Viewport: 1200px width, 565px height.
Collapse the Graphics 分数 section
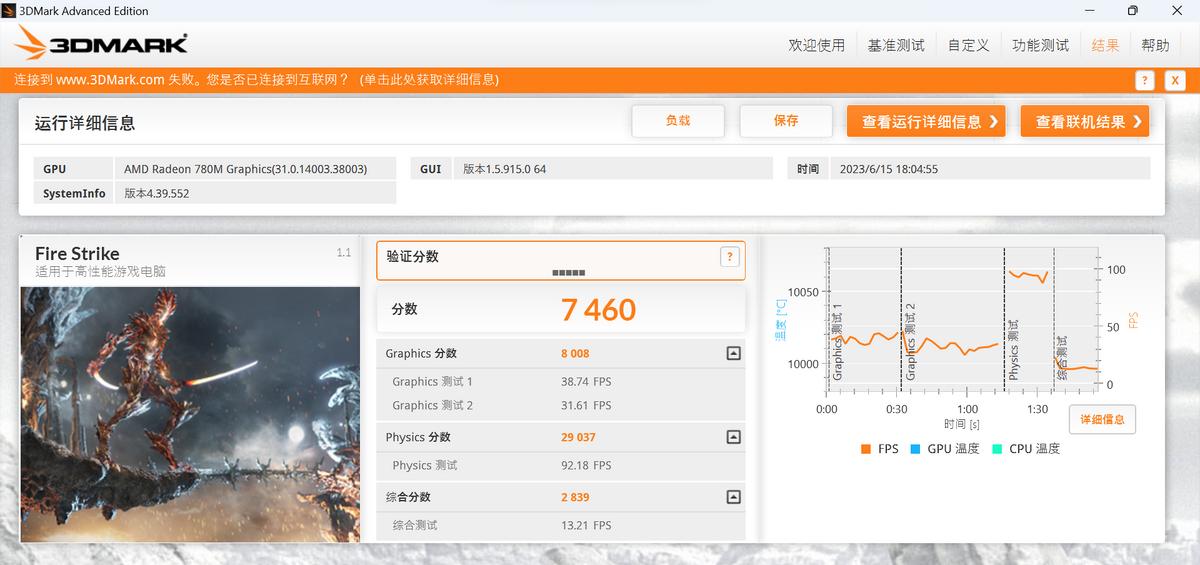coord(733,353)
